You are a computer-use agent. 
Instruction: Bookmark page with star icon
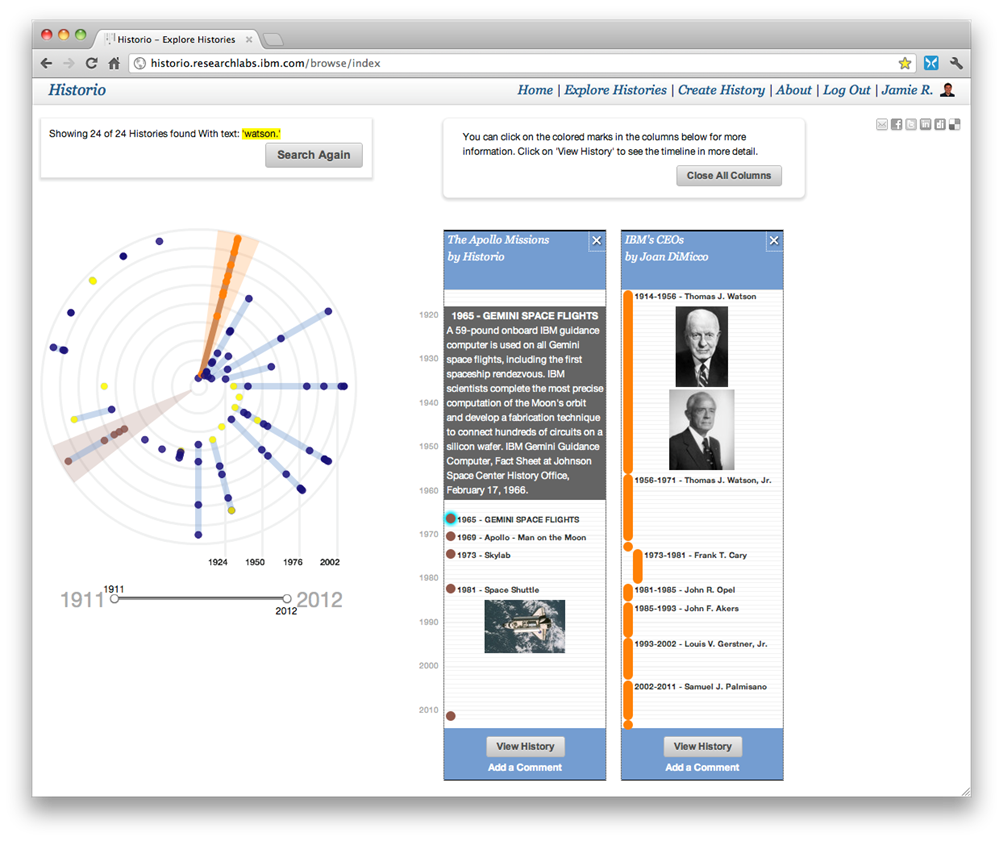pos(904,63)
